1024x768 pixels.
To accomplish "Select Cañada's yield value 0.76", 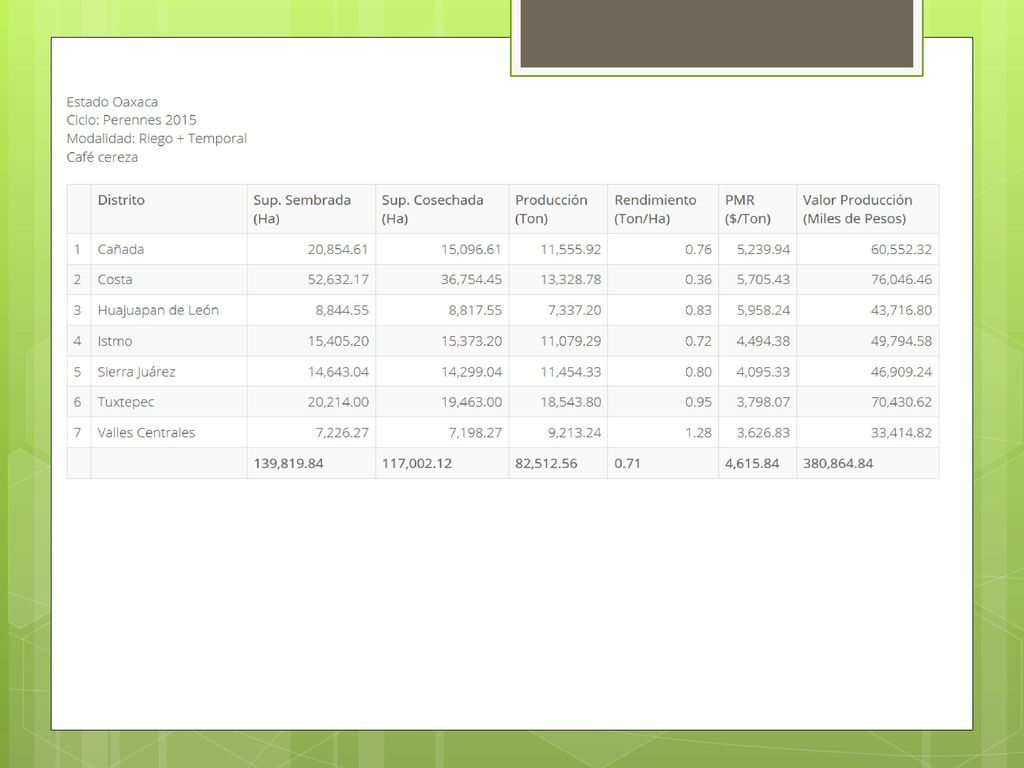I will [698, 249].
